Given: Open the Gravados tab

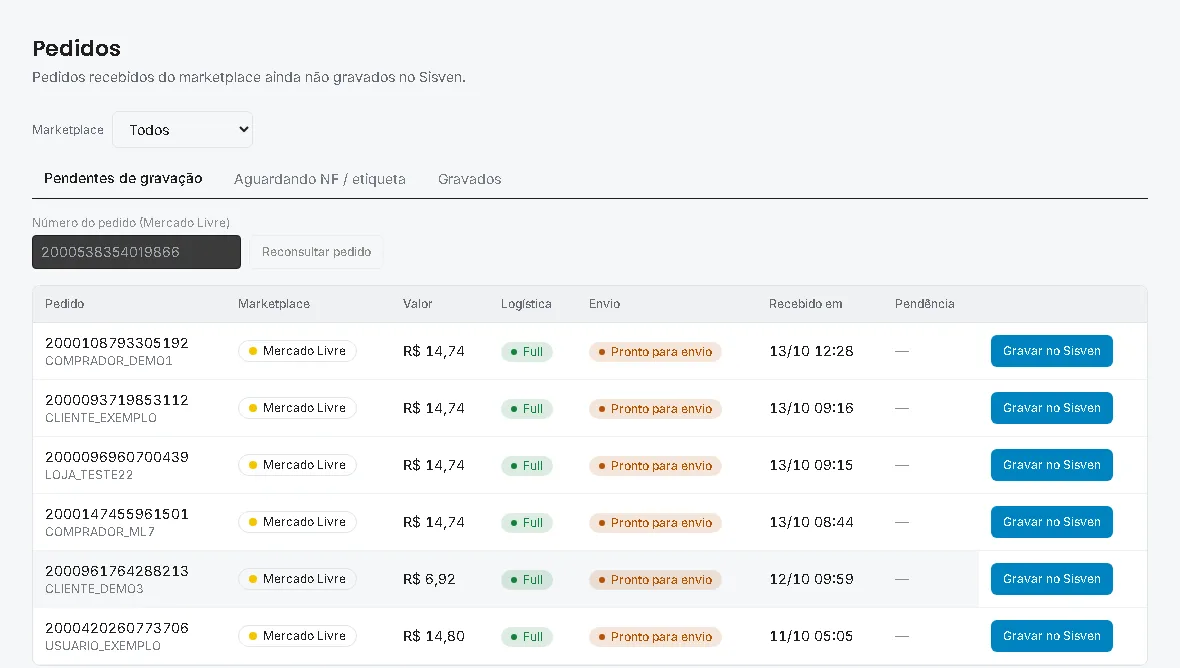Looking at the screenshot, I should [x=470, y=179].
